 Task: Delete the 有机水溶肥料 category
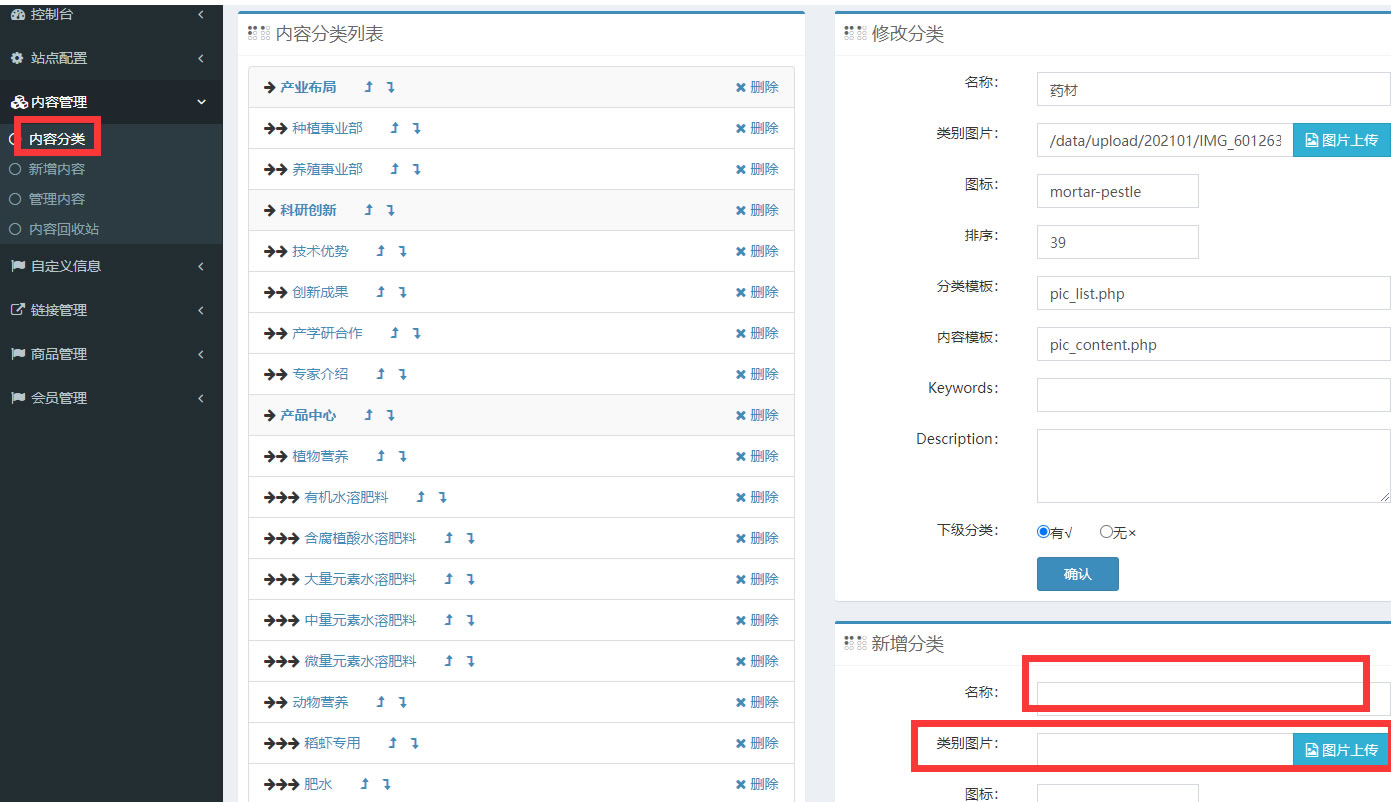pyautogui.click(x=756, y=498)
